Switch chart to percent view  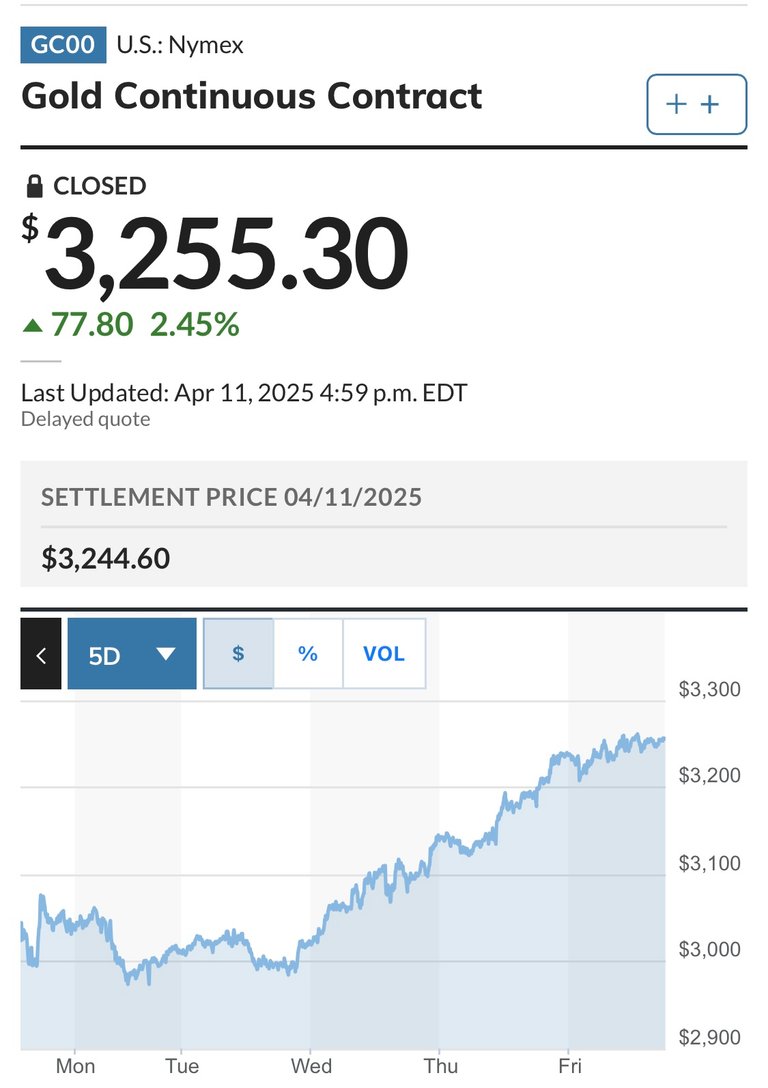tap(308, 654)
